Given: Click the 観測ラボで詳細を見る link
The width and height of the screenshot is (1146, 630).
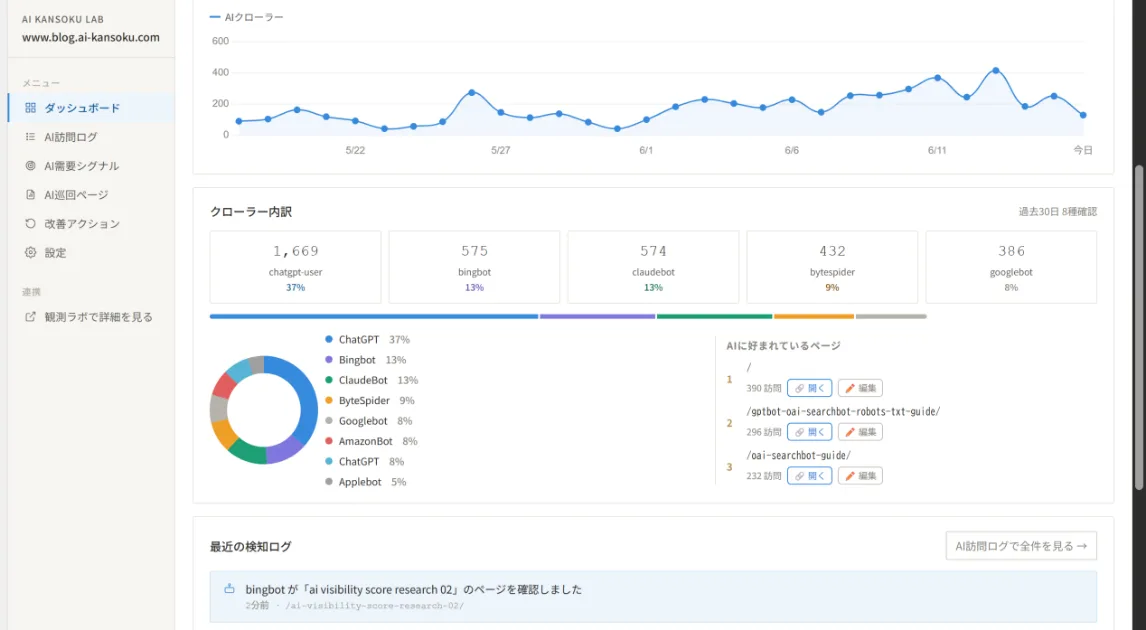Looking at the screenshot, I should (91, 316).
